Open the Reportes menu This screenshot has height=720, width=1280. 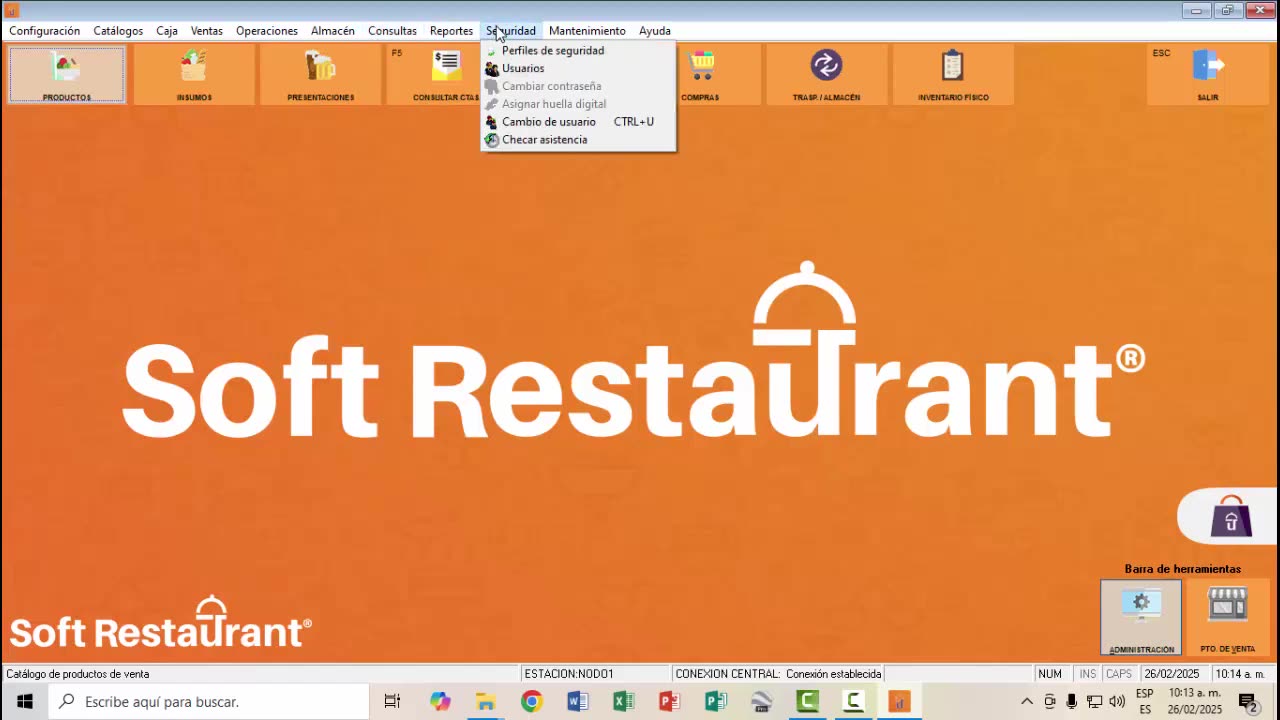[451, 31]
